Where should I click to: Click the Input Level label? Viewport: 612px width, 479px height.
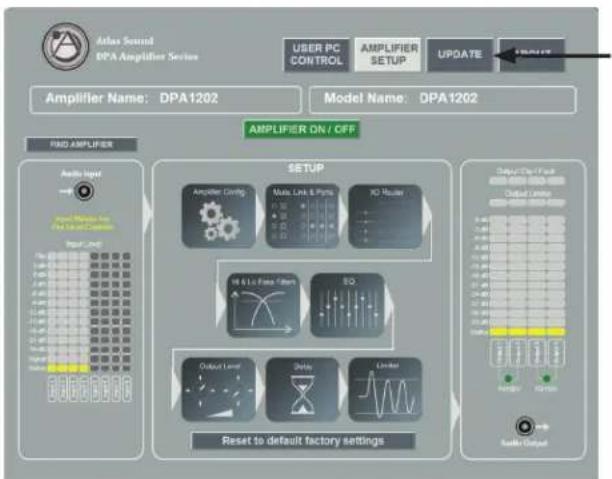pyautogui.click(x=84, y=244)
